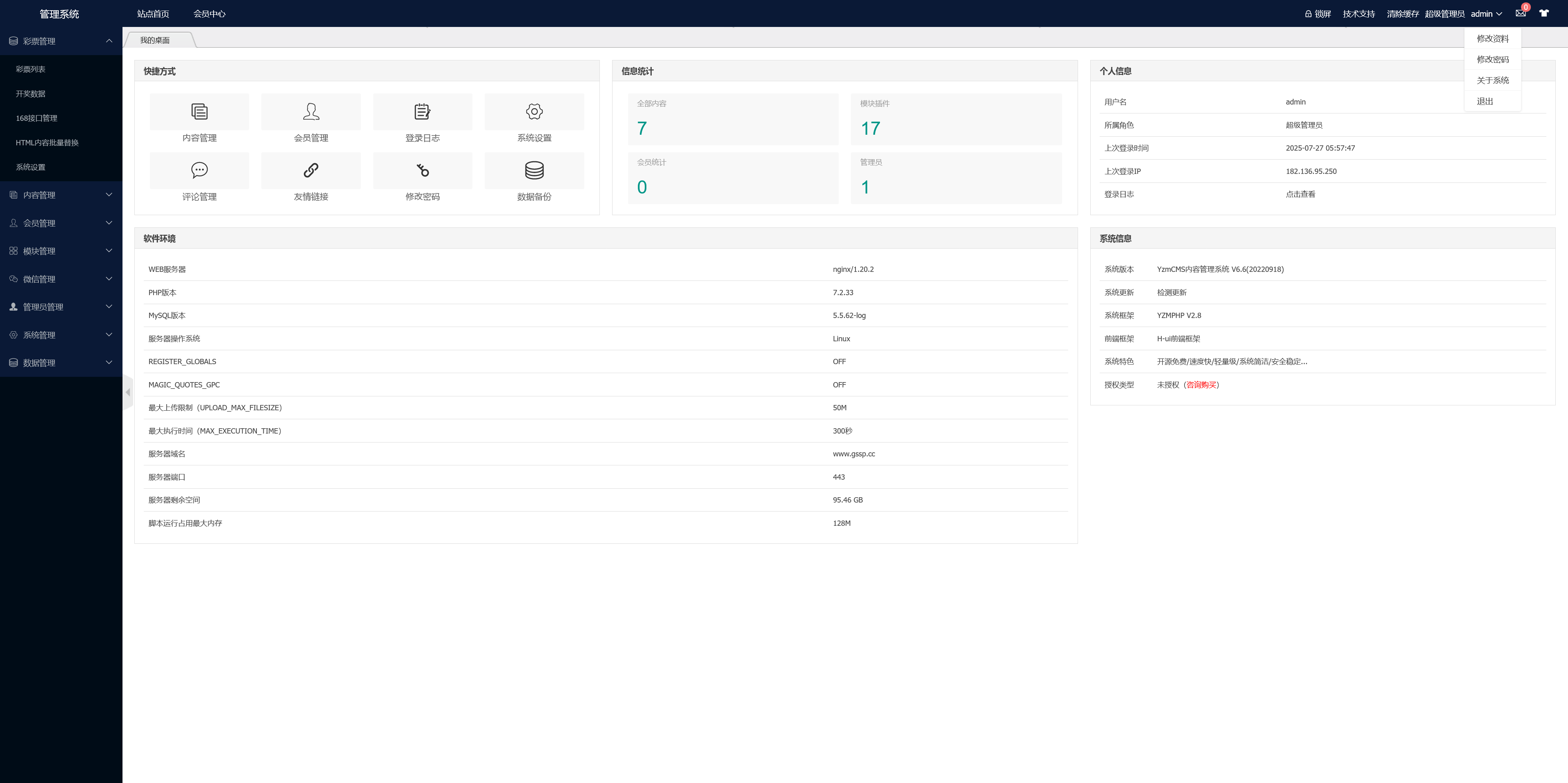Open the 内容管理 shortcut icon
This screenshot has width=1568, height=783.
[199, 112]
